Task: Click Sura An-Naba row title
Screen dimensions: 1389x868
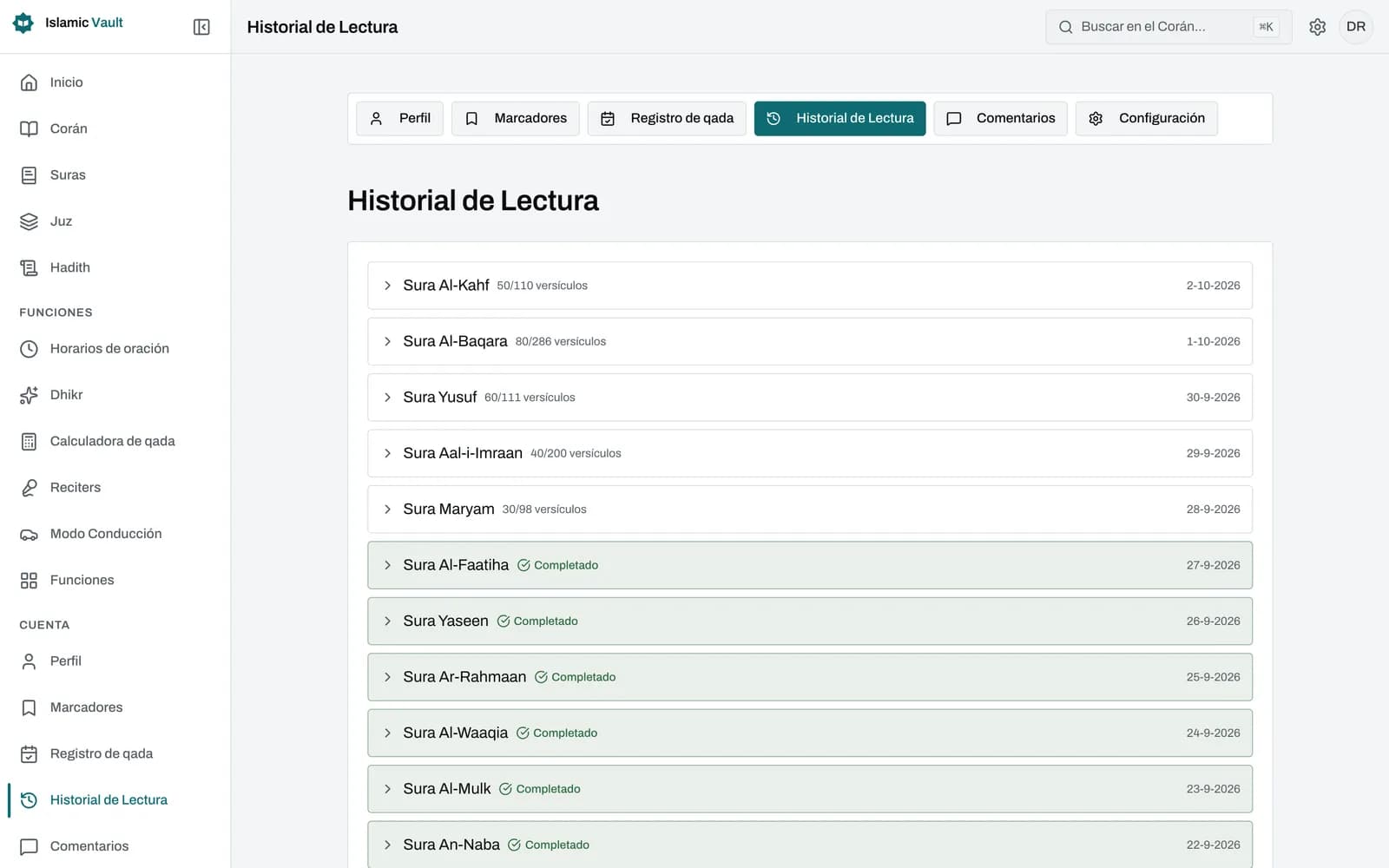Action: coord(451,845)
